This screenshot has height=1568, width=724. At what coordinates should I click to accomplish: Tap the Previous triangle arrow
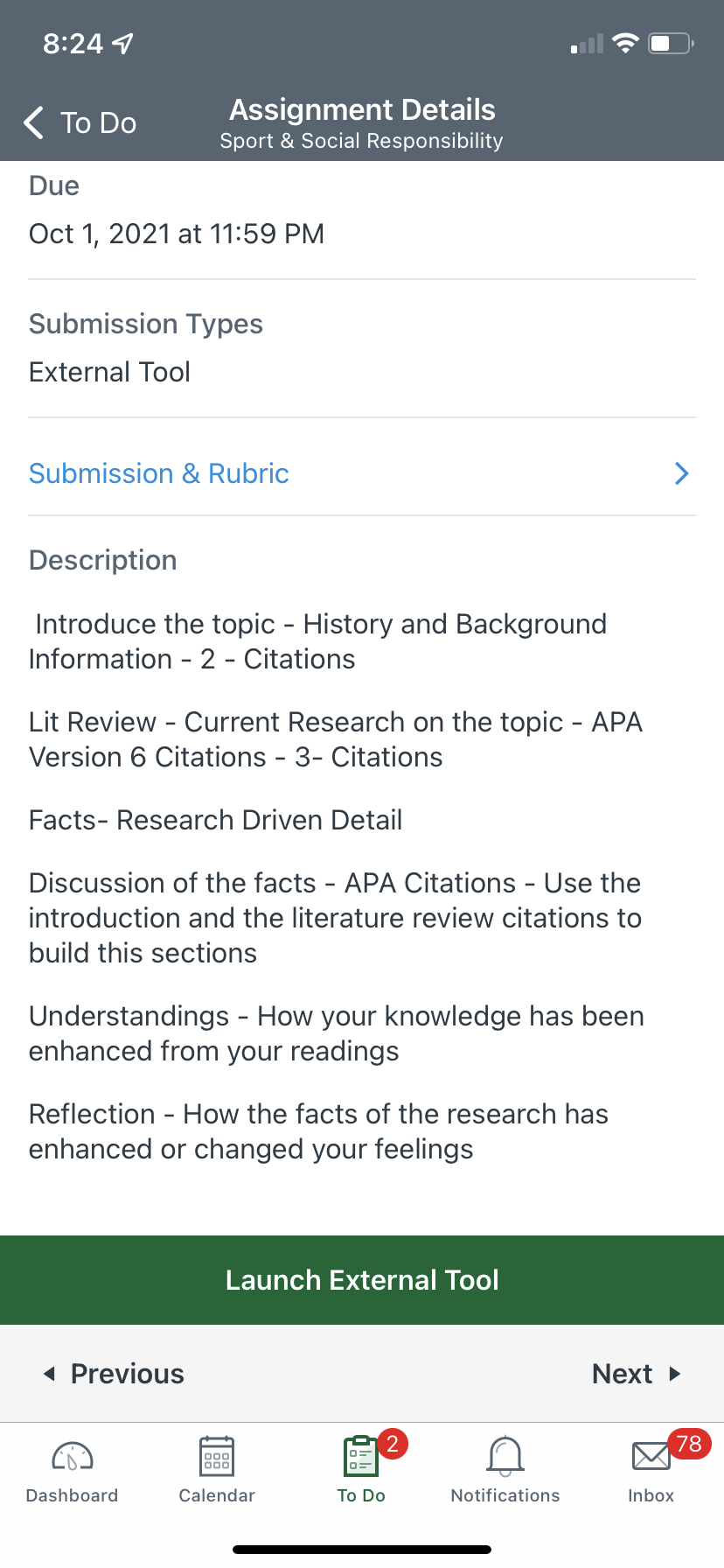[x=50, y=1374]
